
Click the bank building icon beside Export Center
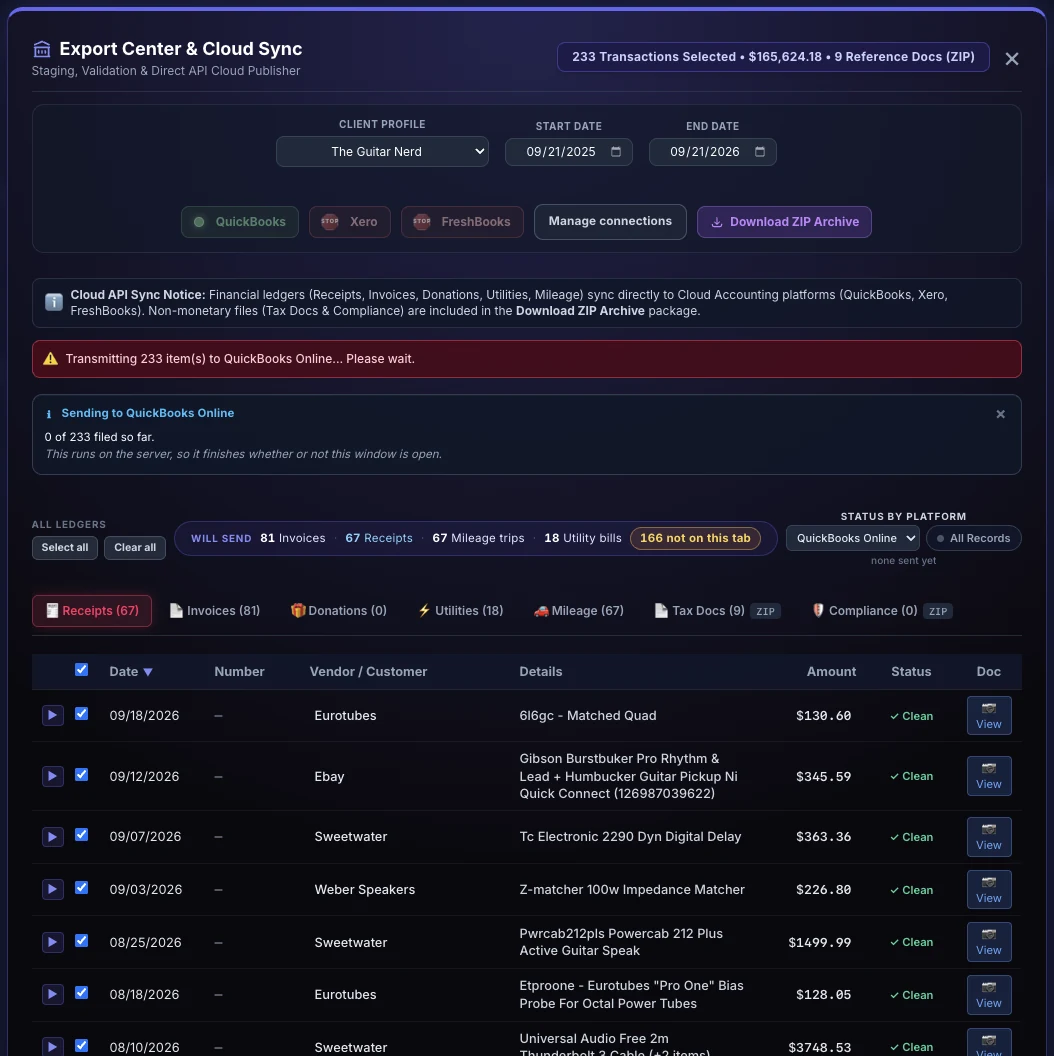tap(42, 49)
